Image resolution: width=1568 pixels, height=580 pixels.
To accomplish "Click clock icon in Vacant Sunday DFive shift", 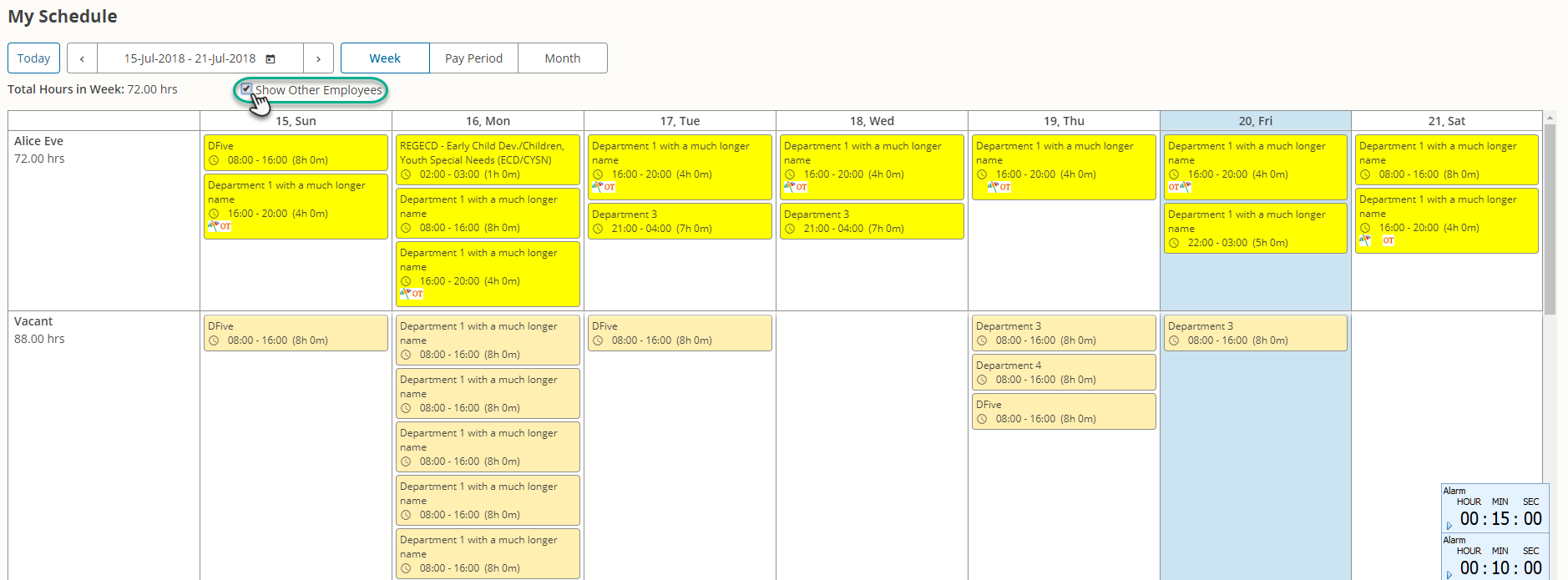I will (214, 340).
